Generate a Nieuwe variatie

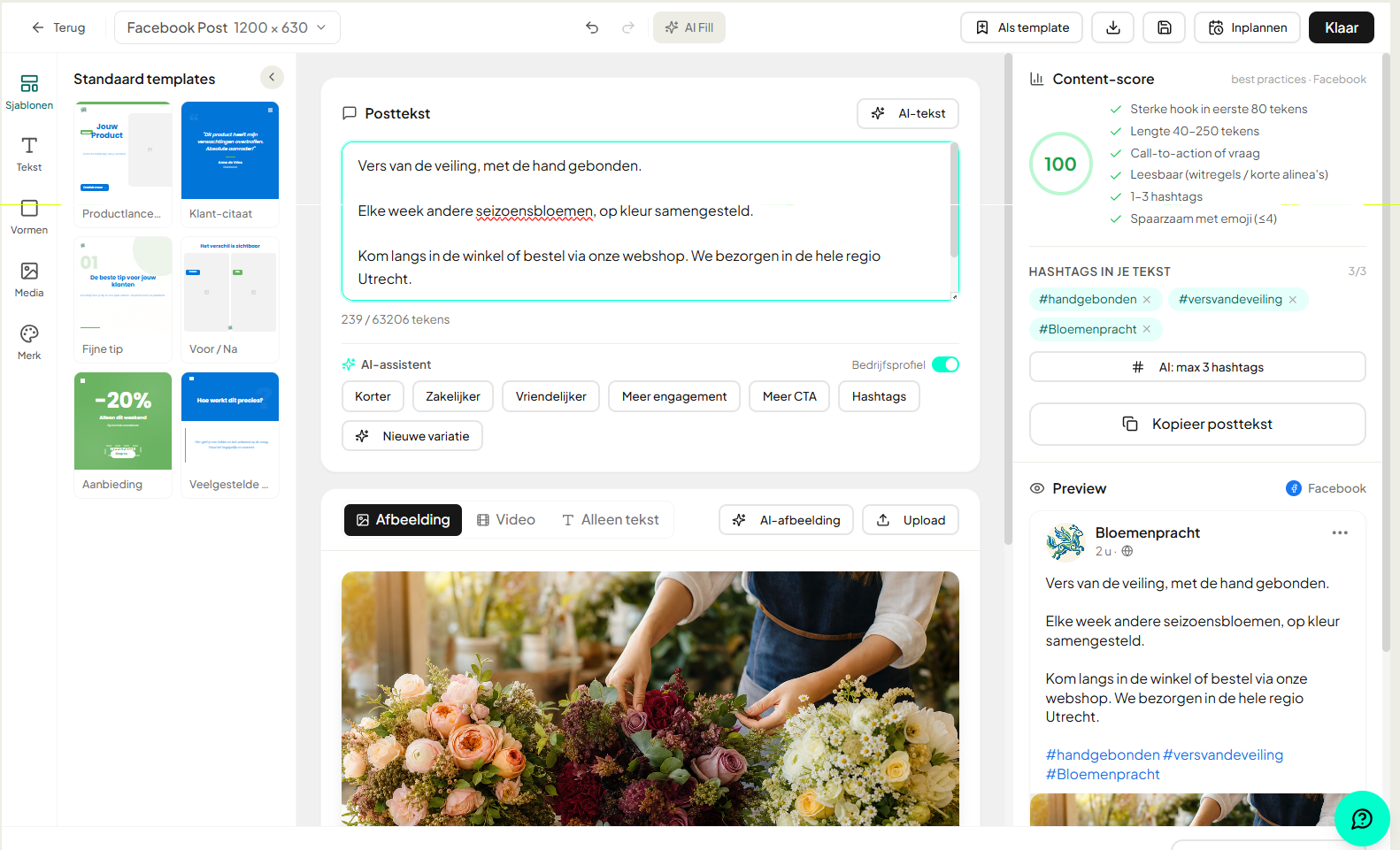coord(412,436)
